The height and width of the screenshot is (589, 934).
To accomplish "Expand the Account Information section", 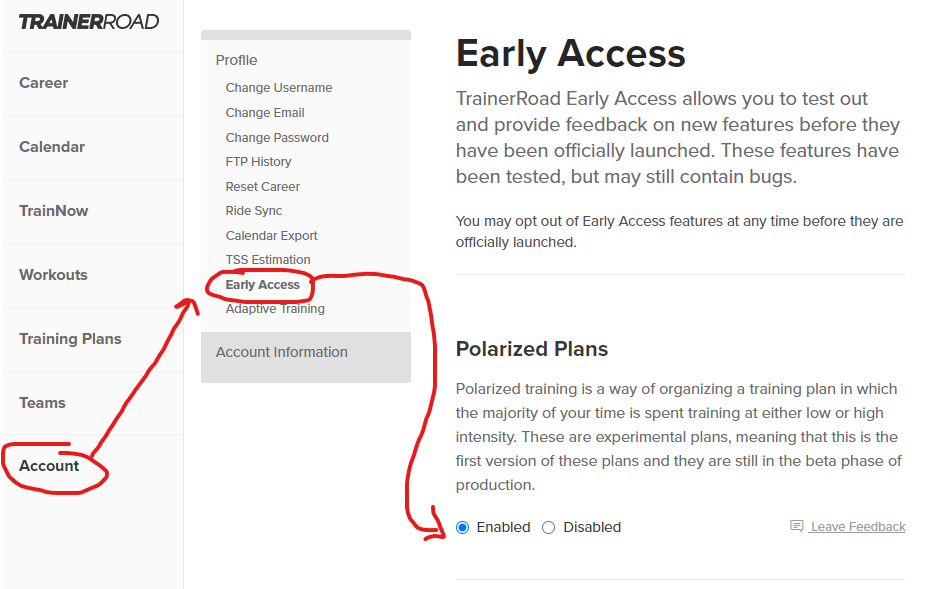I will [x=282, y=352].
